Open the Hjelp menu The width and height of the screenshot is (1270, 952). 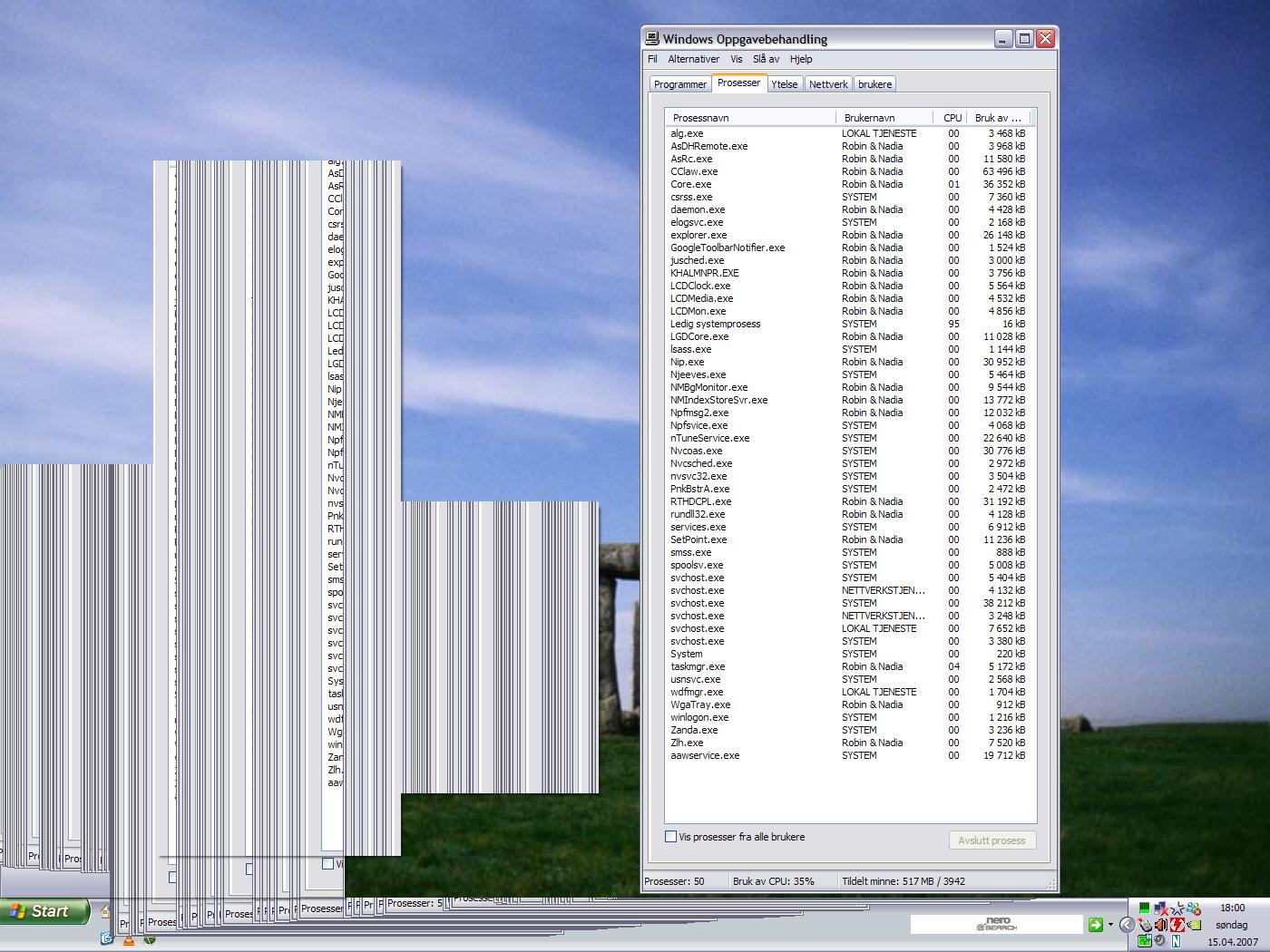[801, 59]
